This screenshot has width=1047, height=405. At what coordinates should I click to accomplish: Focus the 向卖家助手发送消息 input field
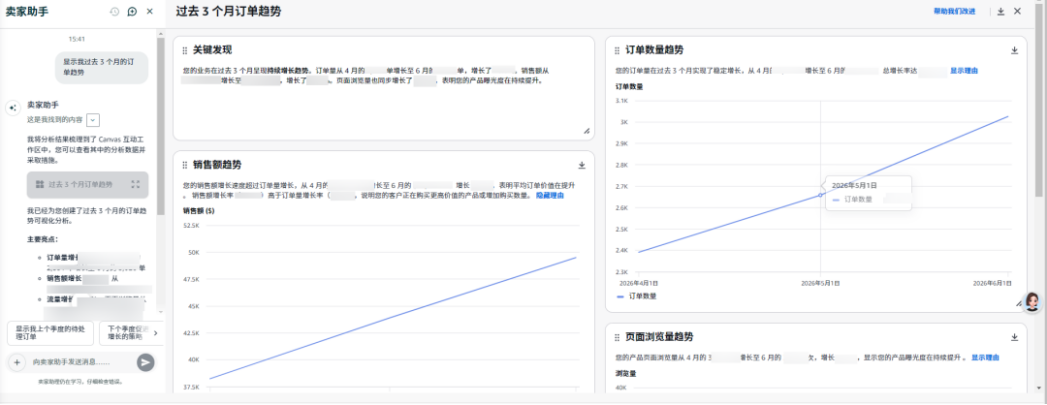point(80,362)
